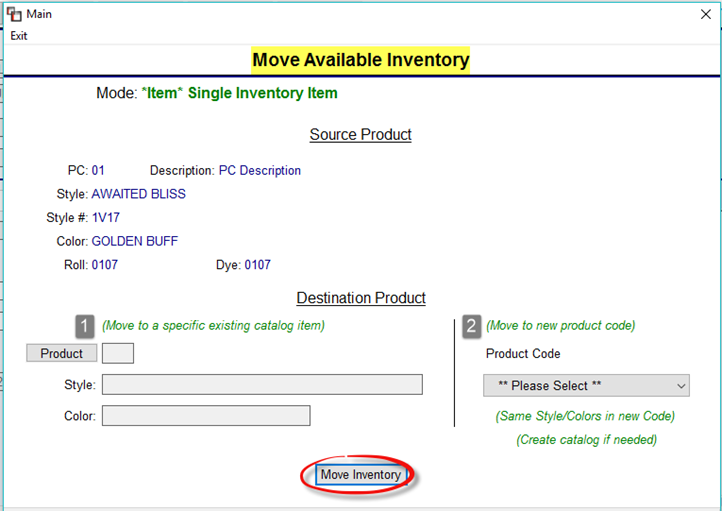Click the style number 1V17
This screenshot has width=722, height=511.
click(x=105, y=217)
